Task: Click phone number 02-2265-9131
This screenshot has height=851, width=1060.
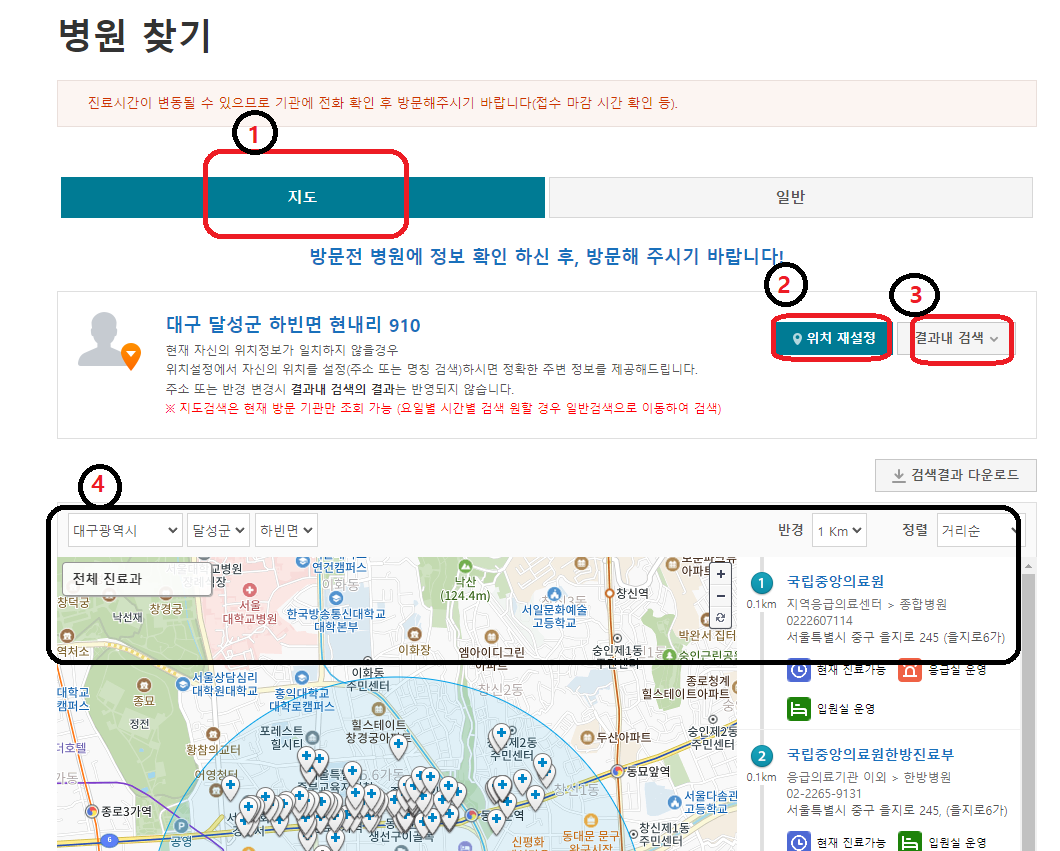Action: tap(824, 794)
